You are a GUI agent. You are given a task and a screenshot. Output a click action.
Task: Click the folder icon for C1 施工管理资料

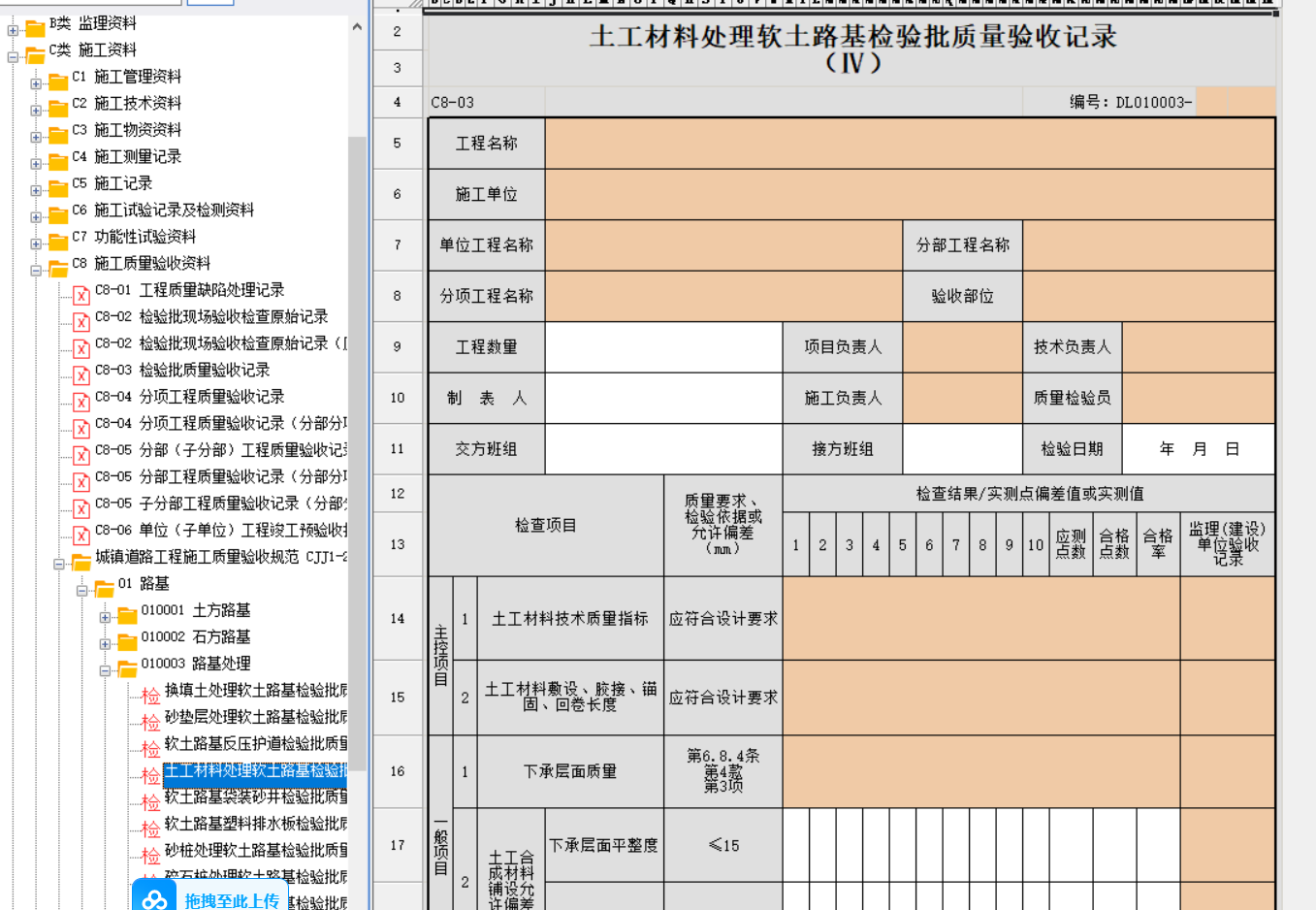coord(58,80)
